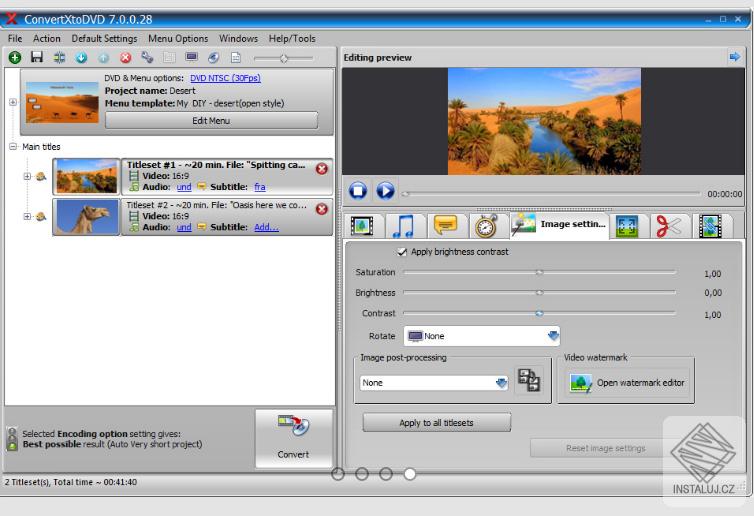The image size is (754, 516).
Task: Open the File menu
Action: click(15, 38)
